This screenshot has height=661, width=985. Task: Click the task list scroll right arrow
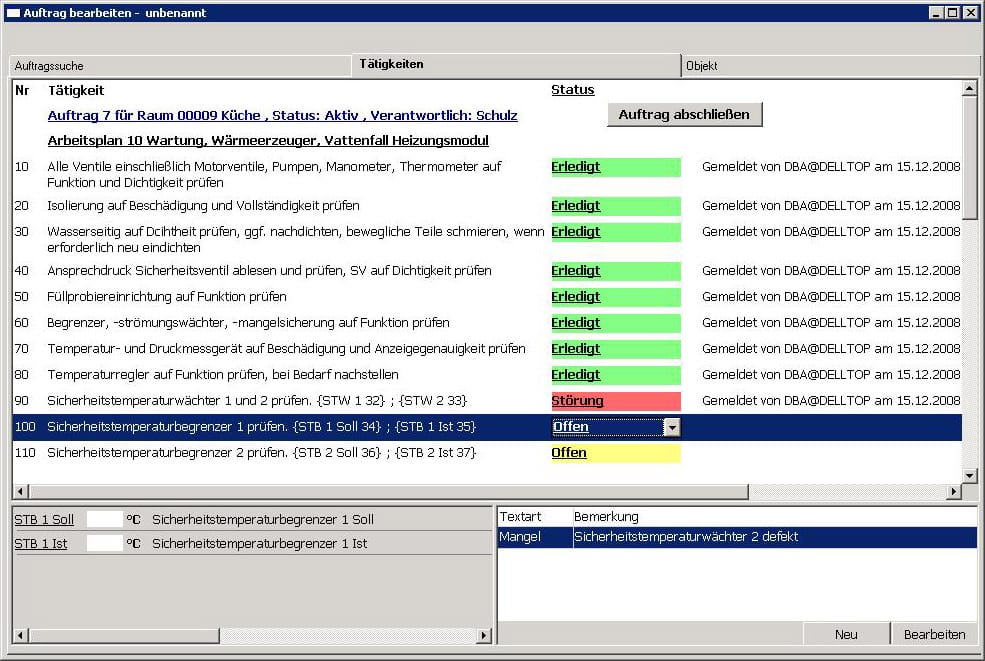[954, 491]
